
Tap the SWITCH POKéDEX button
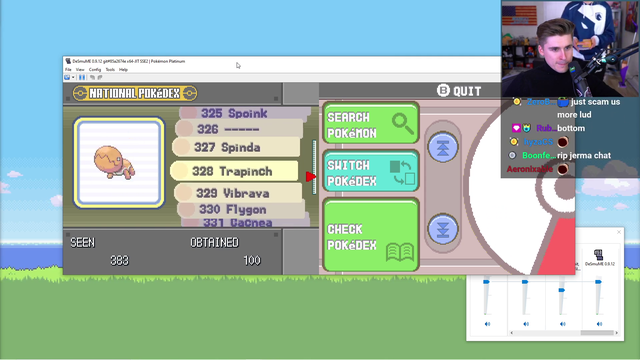(371, 171)
